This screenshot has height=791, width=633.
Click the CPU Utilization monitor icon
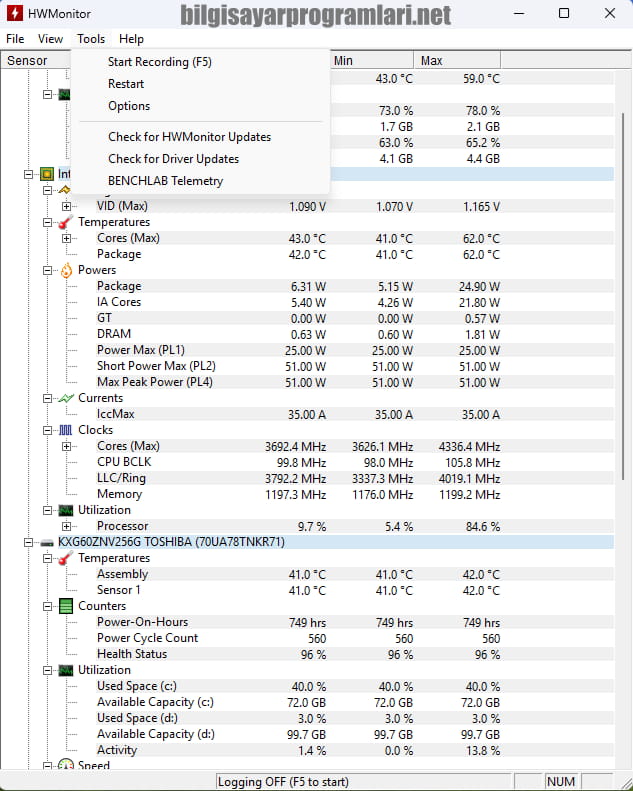(x=66, y=511)
